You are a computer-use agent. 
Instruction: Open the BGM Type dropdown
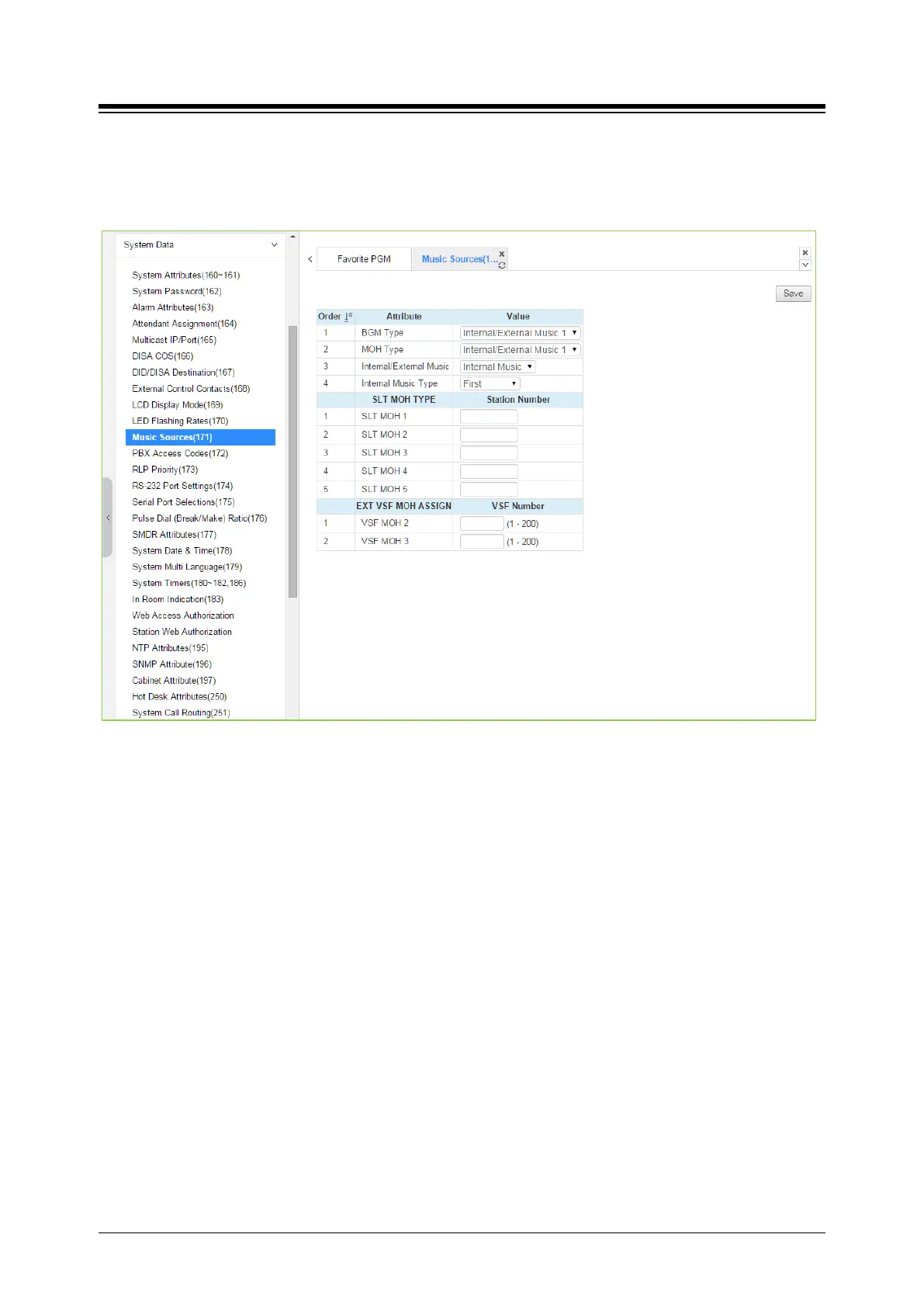520,333
